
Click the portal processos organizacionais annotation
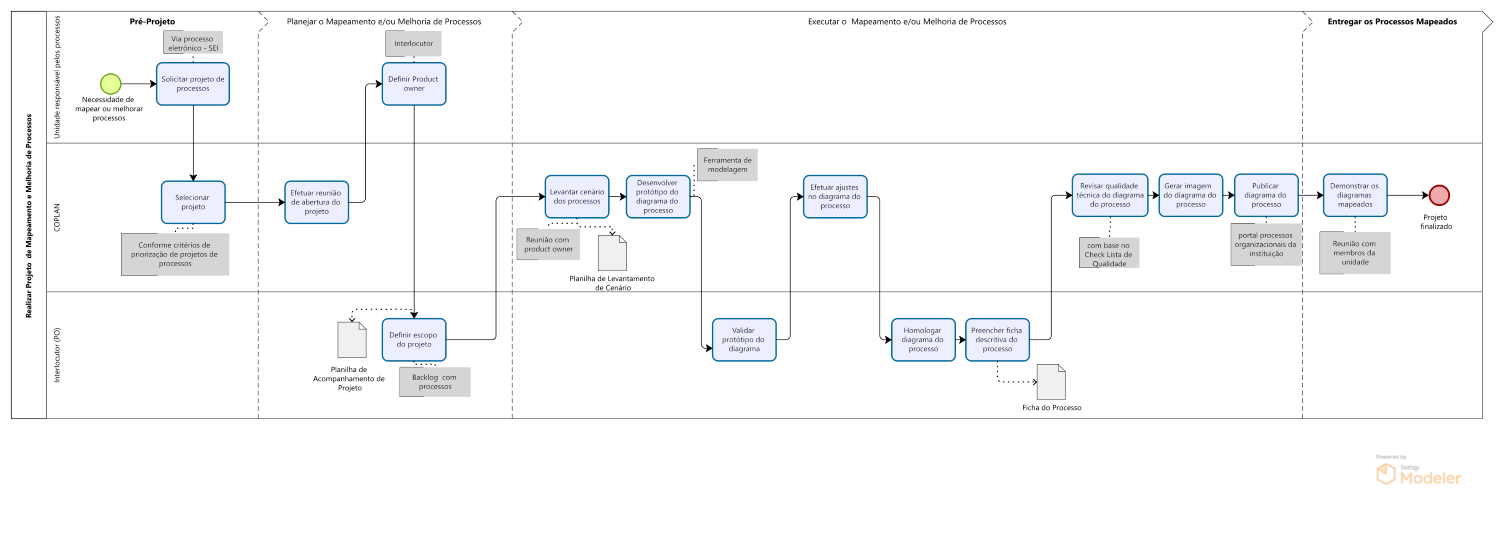tap(1265, 244)
